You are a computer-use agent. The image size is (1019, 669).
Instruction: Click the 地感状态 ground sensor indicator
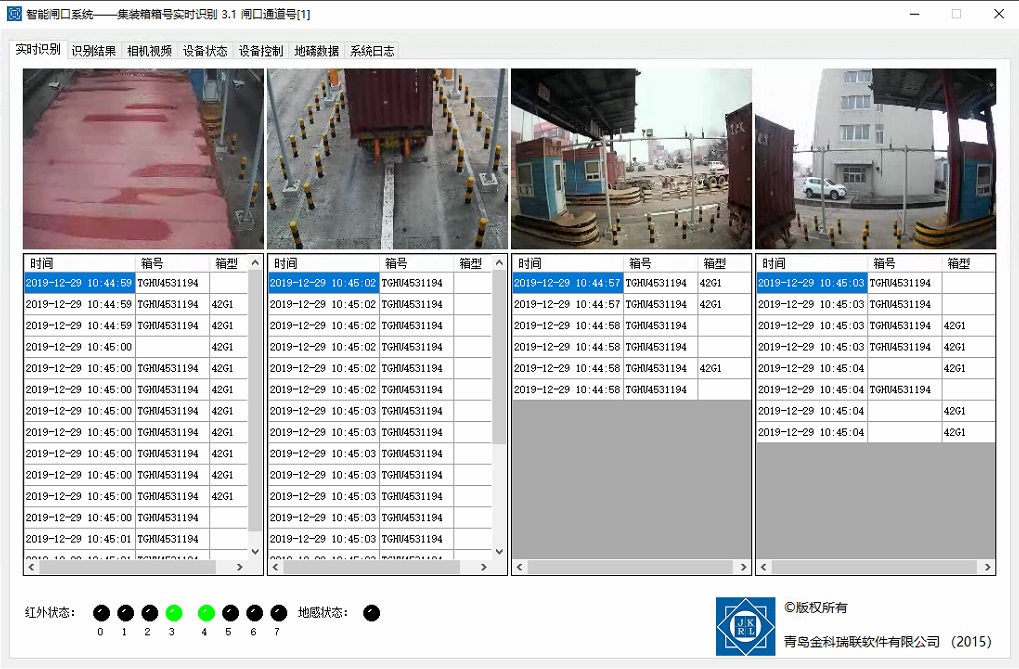371,613
